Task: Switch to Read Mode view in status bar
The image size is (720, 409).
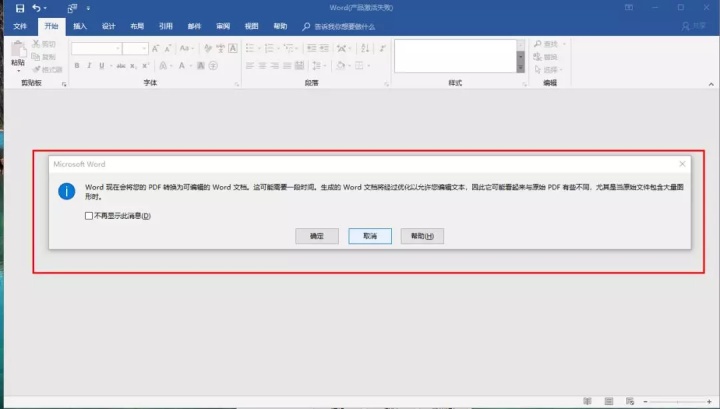Action: pyautogui.click(x=587, y=401)
